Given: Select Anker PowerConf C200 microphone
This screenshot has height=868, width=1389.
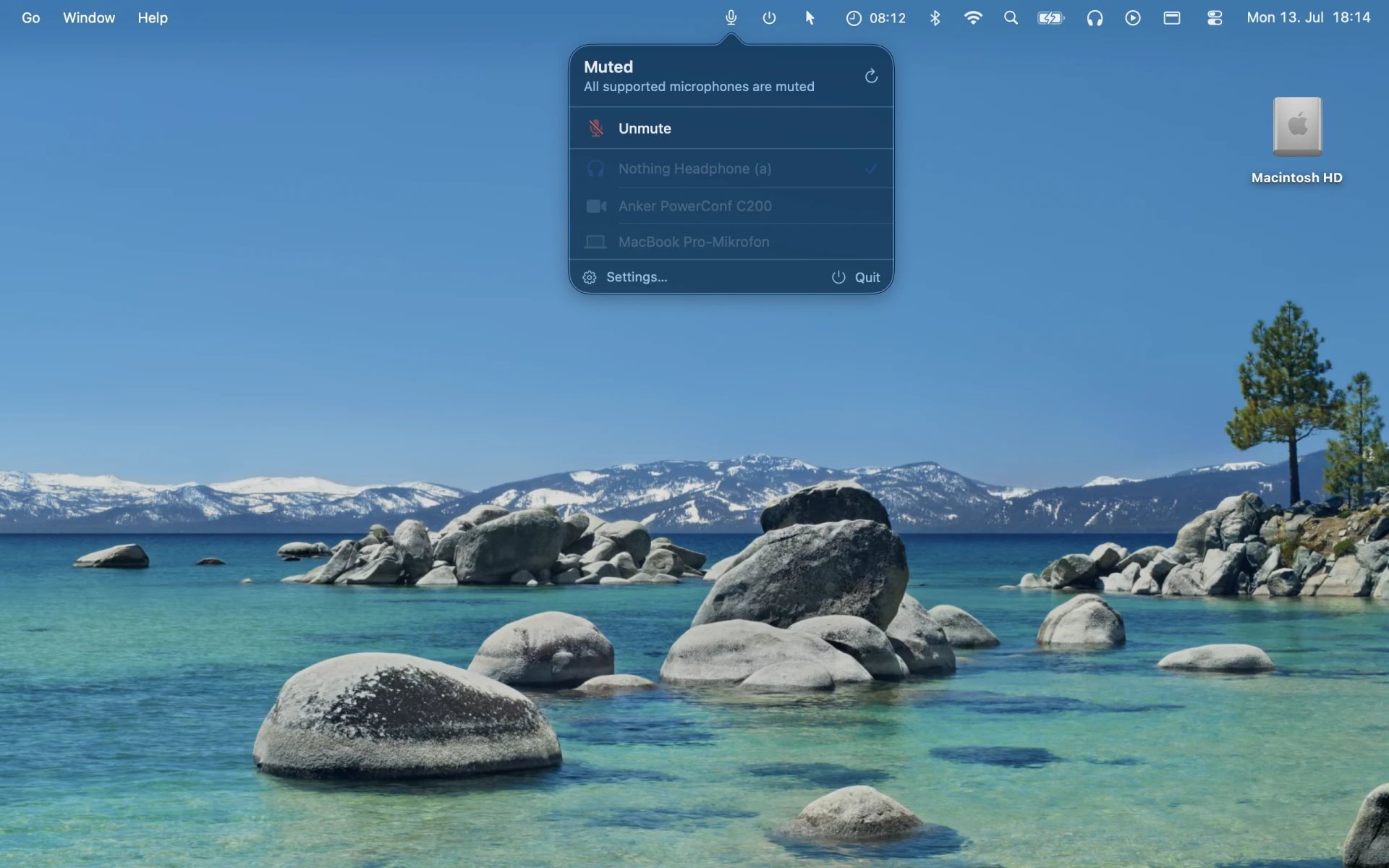Looking at the screenshot, I should point(731,206).
